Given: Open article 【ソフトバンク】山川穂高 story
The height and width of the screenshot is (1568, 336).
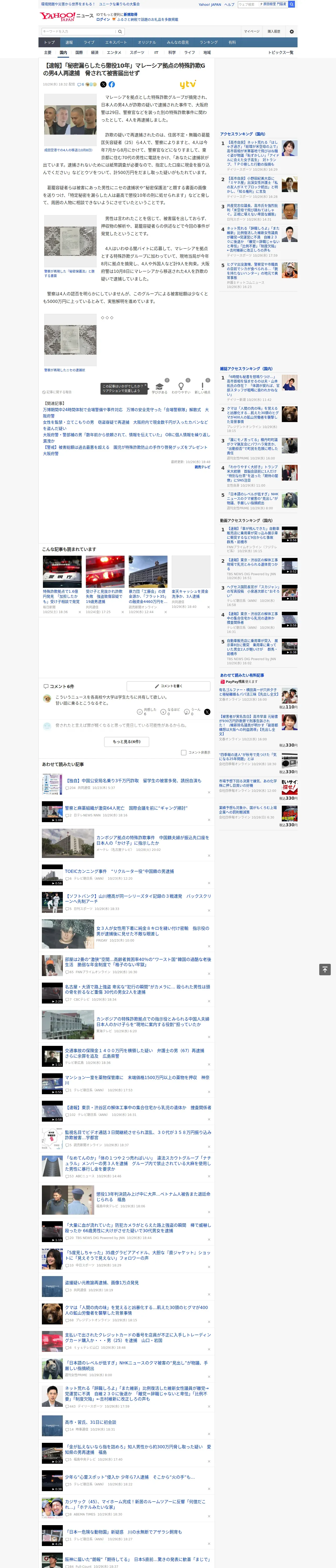Looking at the screenshot, I should pyautogui.click(x=138, y=898).
